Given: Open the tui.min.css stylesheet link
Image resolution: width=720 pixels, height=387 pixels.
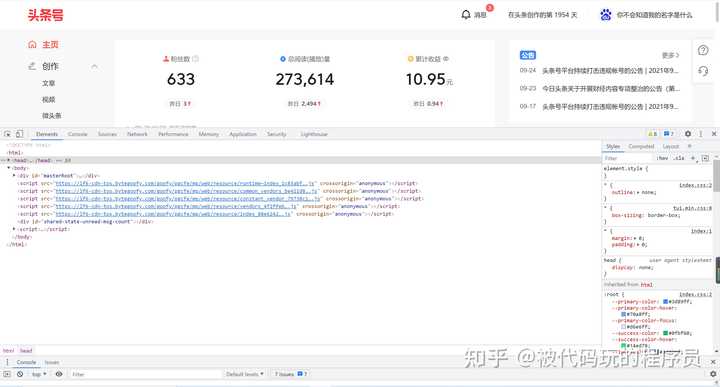Looking at the screenshot, I should pyautogui.click(x=692, y=208).
